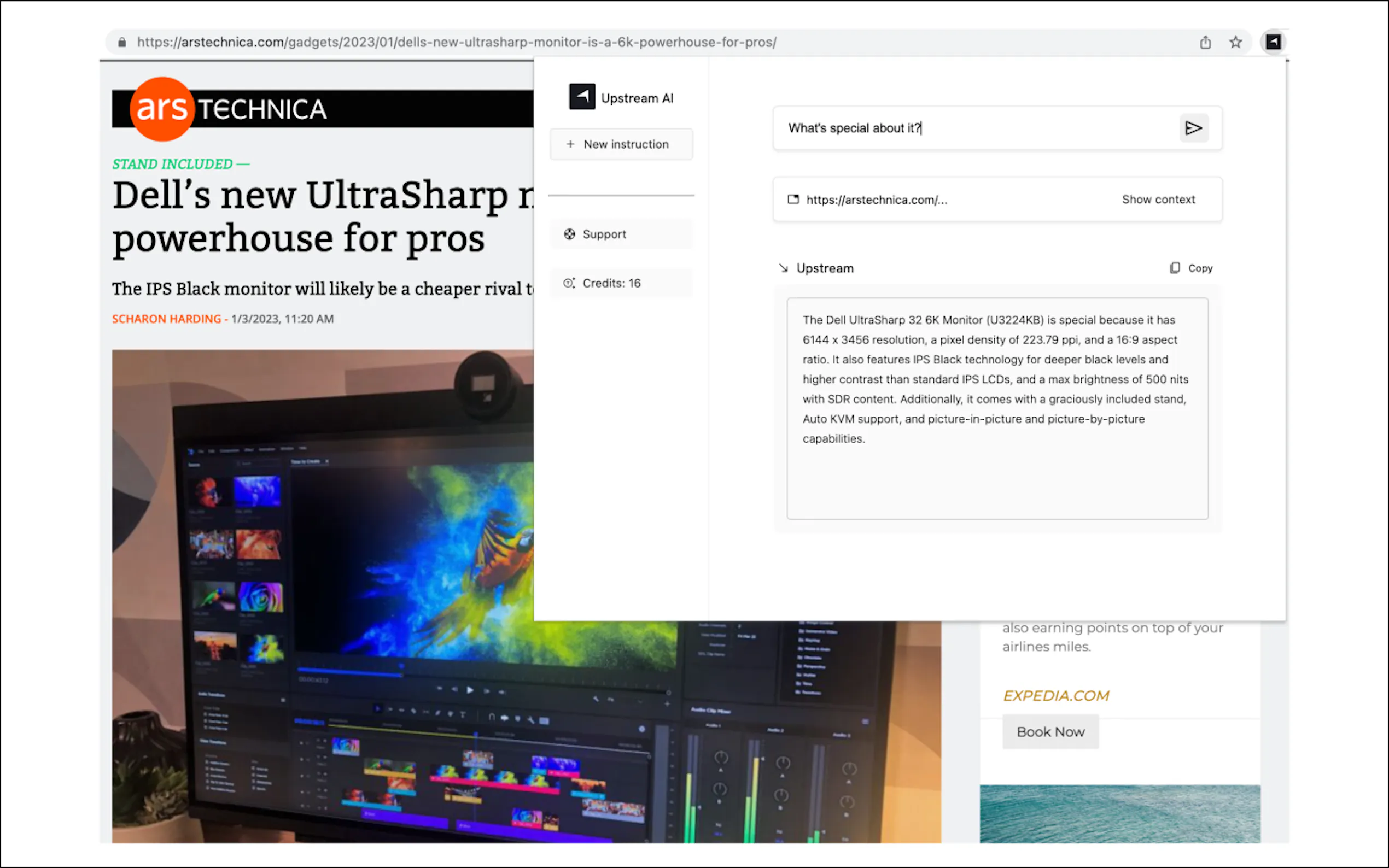The height and width of the screenshot is (868, 1389).
Task: Click the Upstream AI extension toolbar icon
Action: [x=1273, y=42]
